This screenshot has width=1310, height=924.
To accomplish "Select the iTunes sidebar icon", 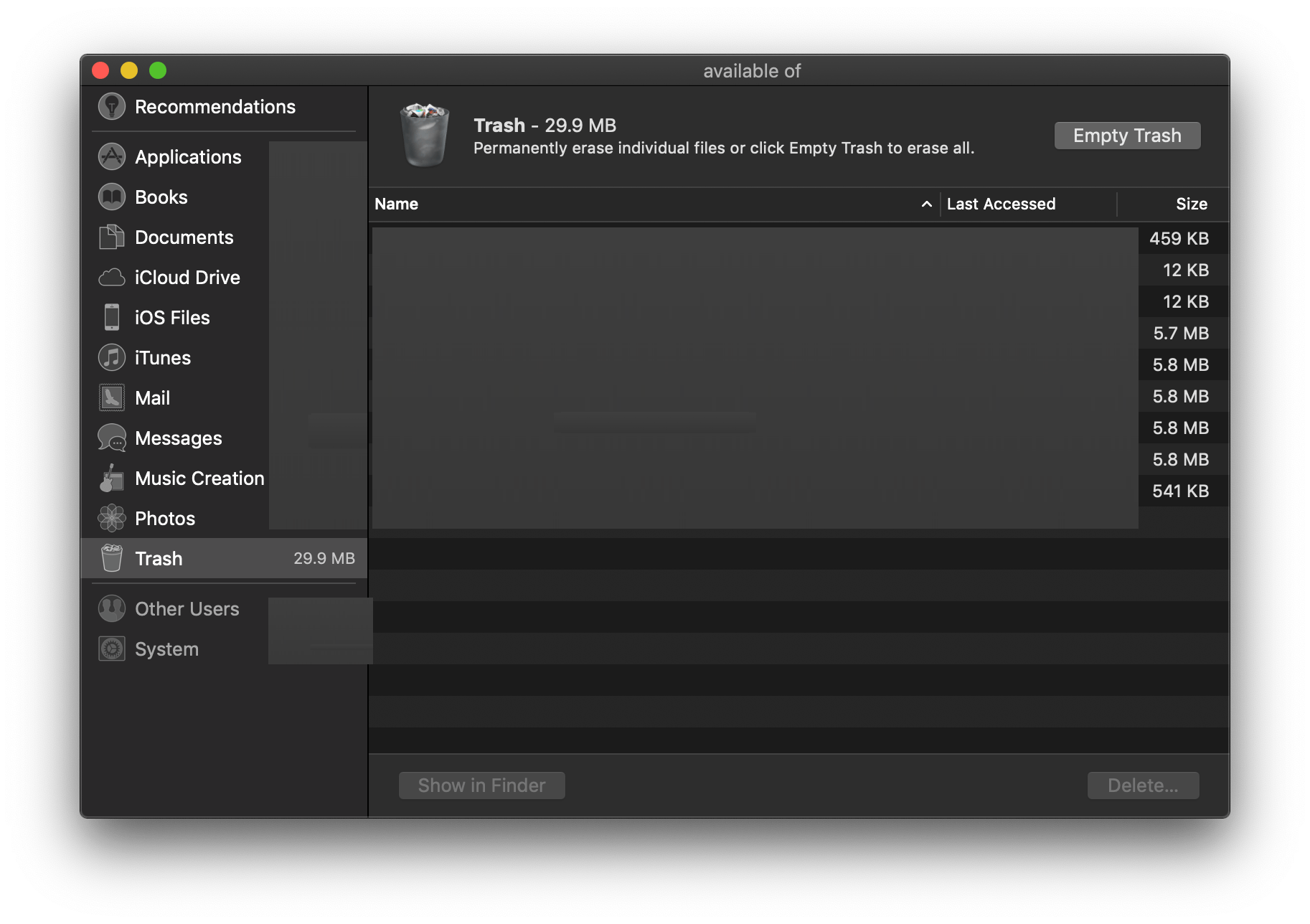I will point(112,357).
